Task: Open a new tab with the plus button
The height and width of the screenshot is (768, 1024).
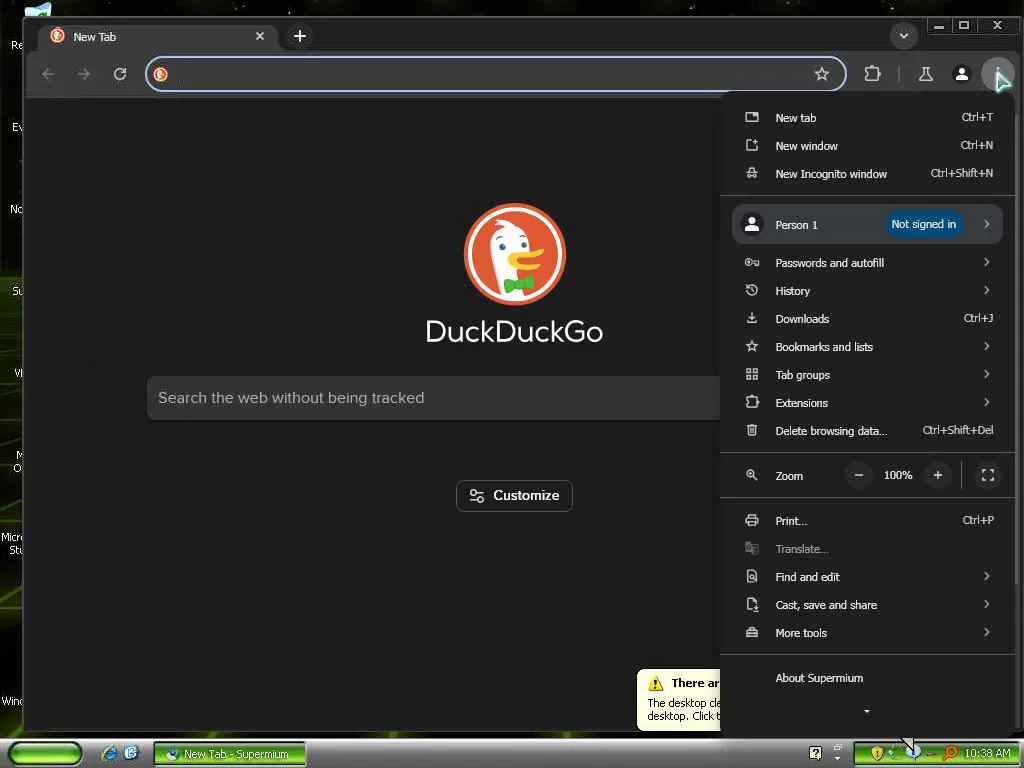Action: (x=300, y=36)
